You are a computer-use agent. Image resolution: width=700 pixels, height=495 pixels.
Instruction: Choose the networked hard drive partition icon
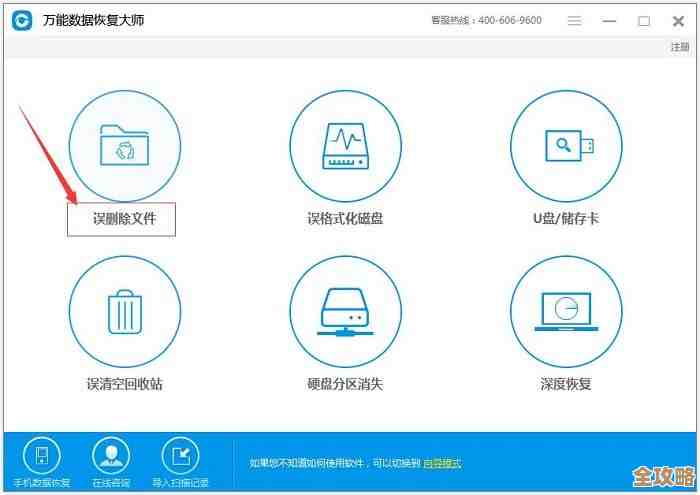click(345, 312)
